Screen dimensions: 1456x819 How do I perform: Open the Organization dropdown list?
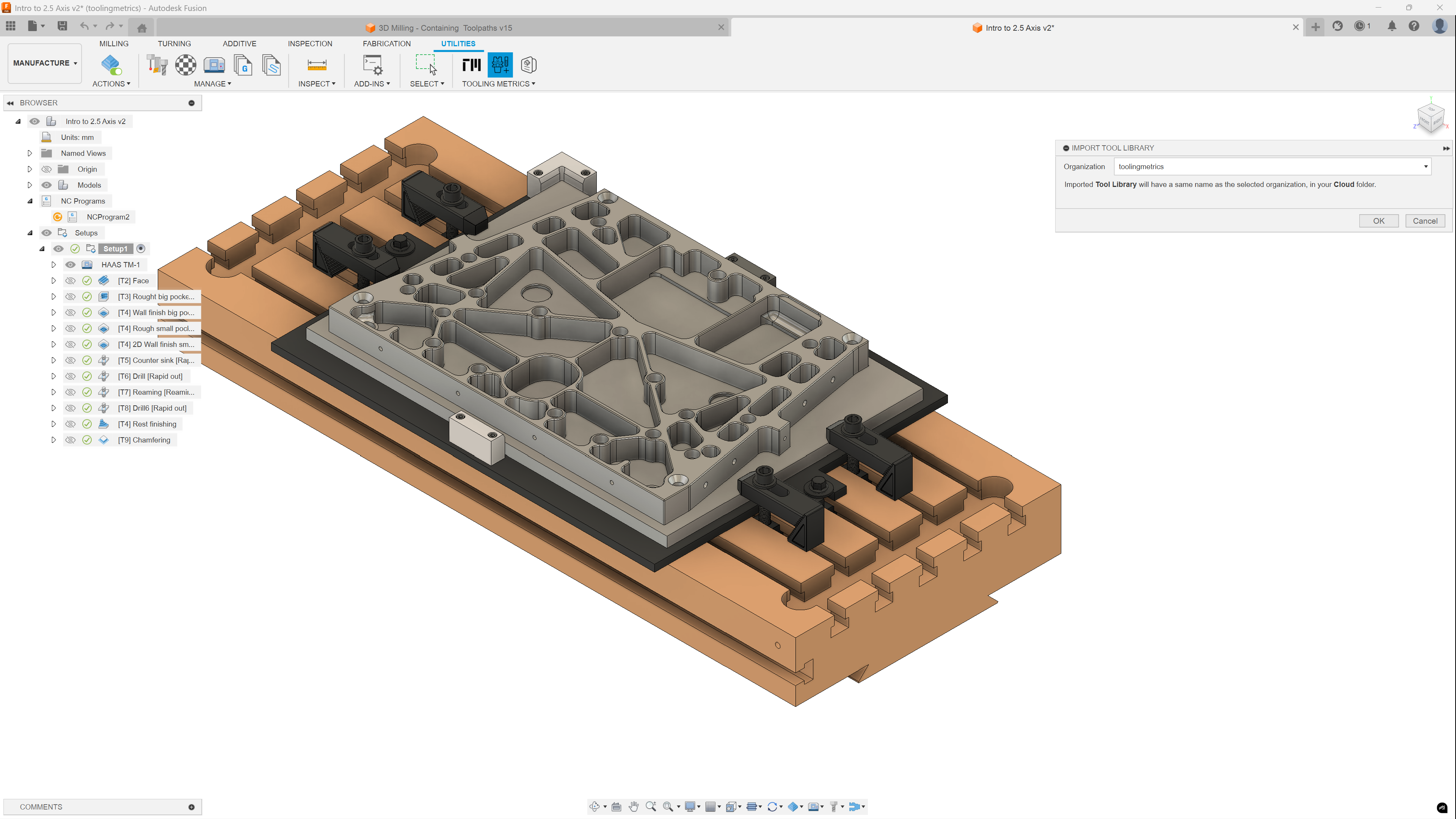click(1426, 167)
